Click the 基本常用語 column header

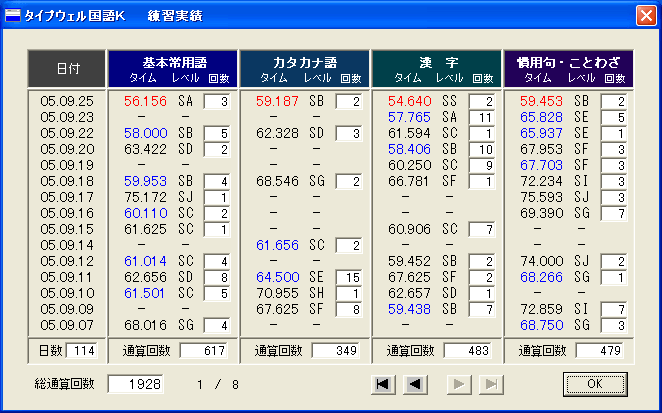[x=173, y=69]
